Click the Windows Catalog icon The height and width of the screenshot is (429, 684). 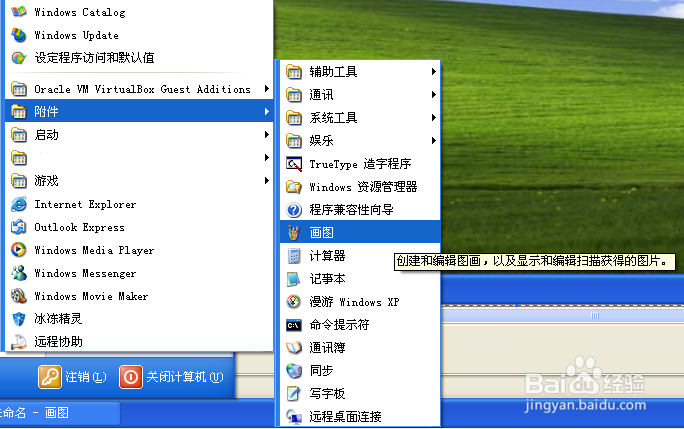click(x=19, y=12)
